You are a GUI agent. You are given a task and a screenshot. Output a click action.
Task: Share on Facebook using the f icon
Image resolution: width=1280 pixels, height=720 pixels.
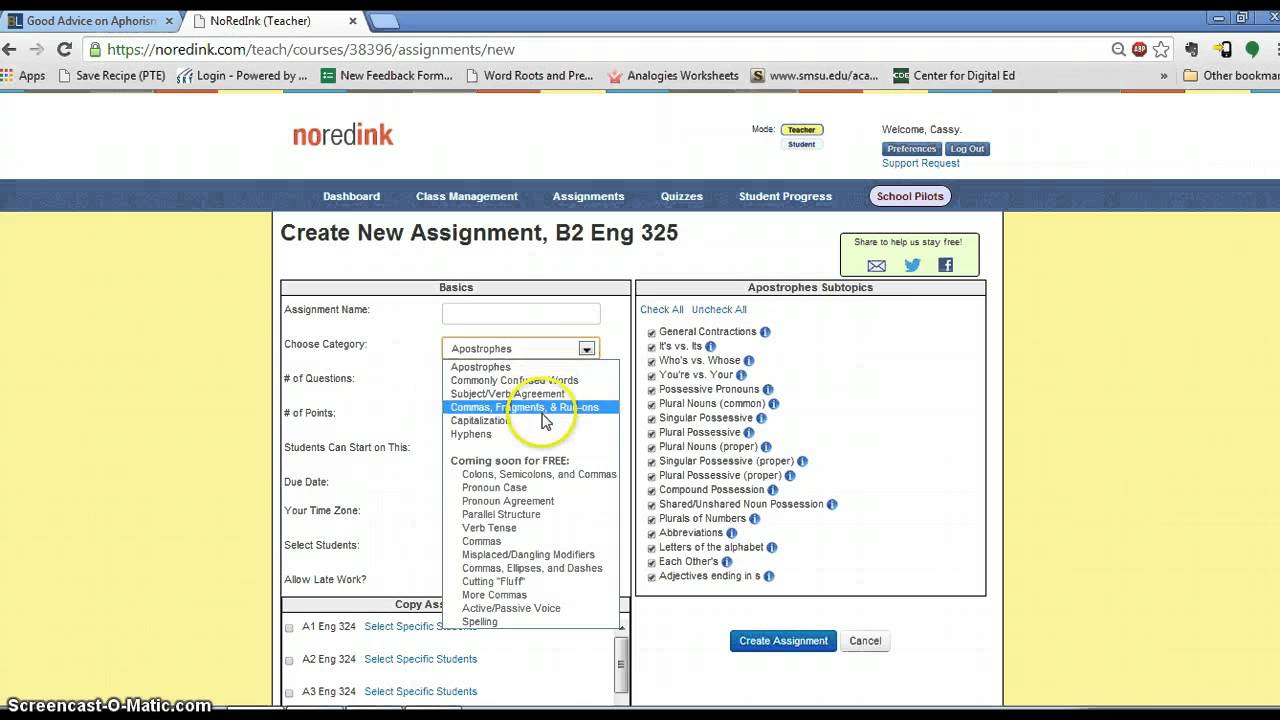(945, 265)
